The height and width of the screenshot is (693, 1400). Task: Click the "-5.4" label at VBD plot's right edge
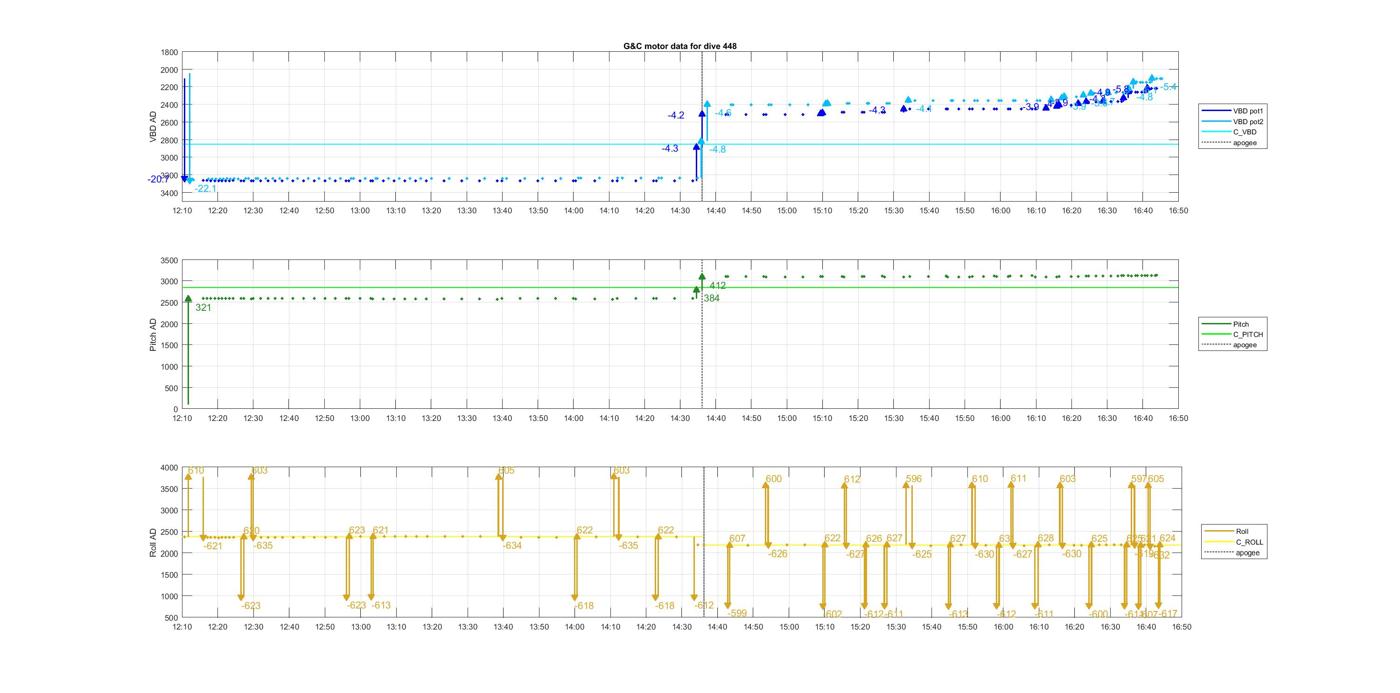(x=1168, y=88)
